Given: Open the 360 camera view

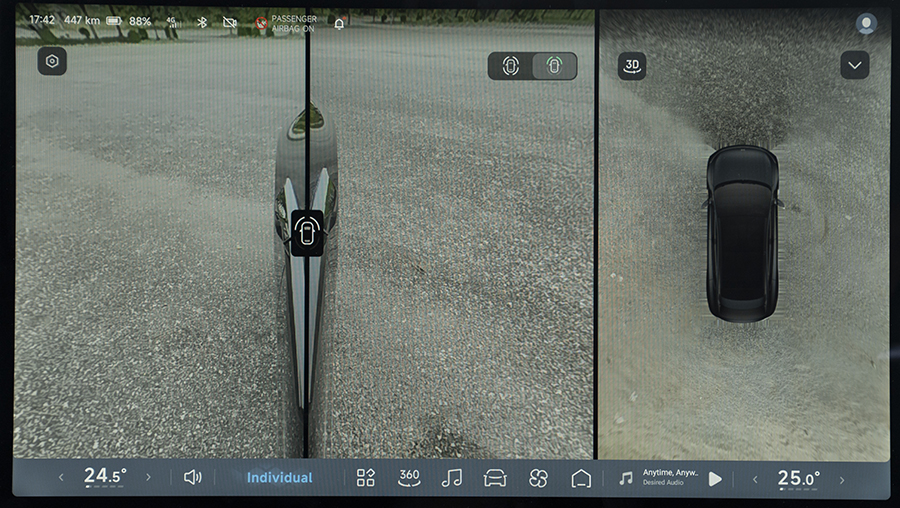Looking at the screenshot, I should 409,478.
